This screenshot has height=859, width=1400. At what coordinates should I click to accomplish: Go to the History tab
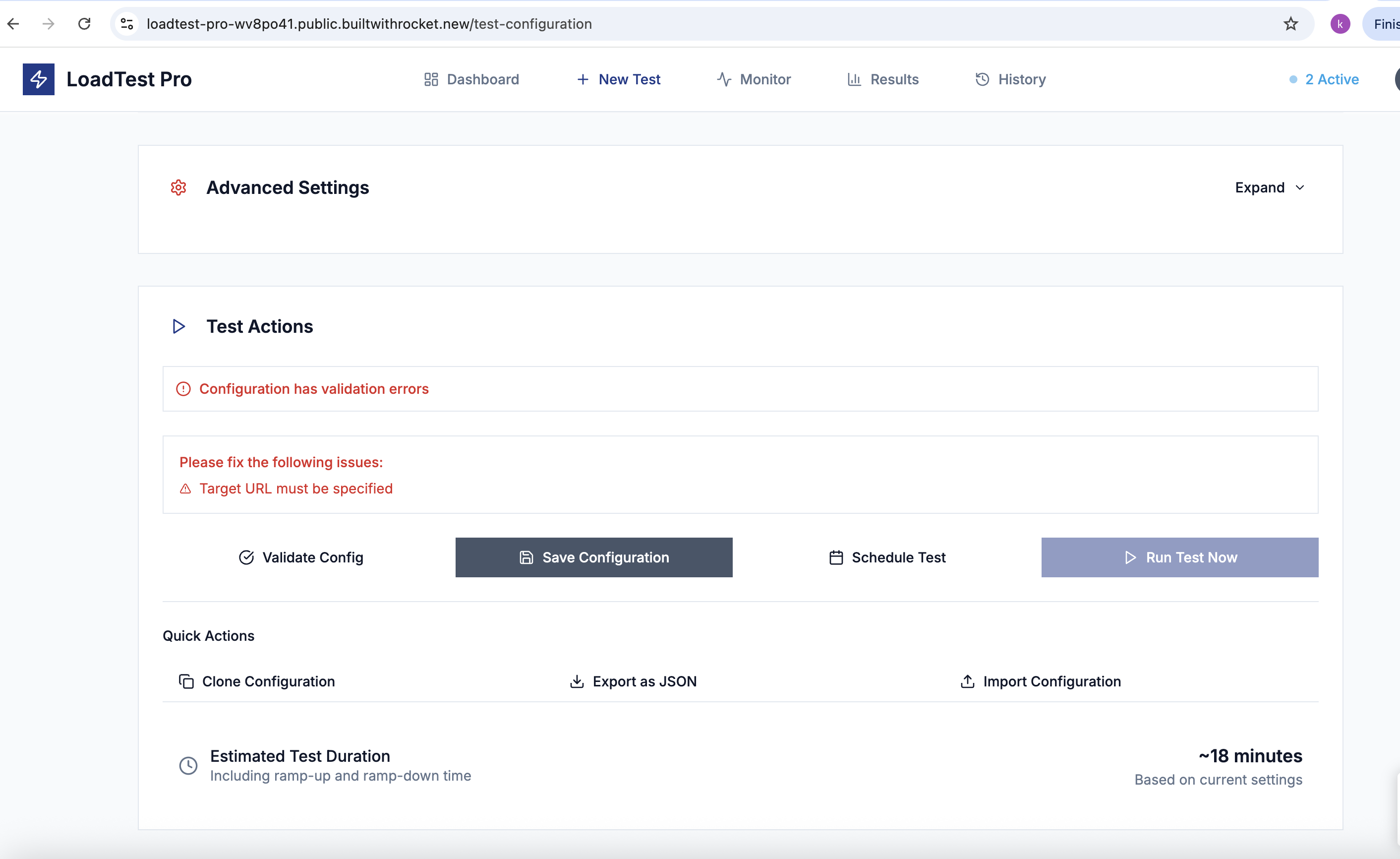1010,79
